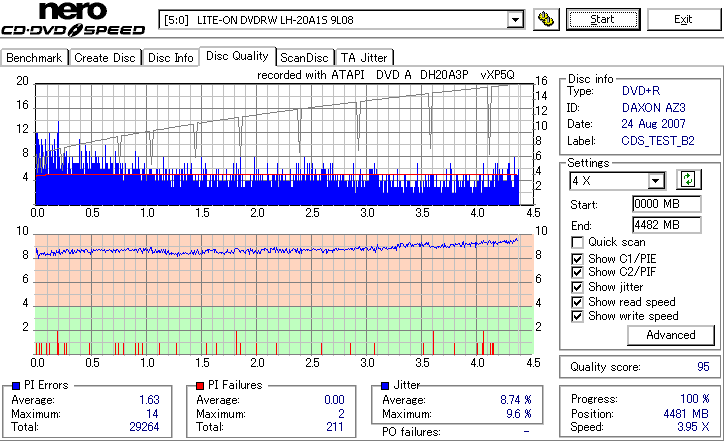
Task: Click PI Failures average value 0.00
Action: (334, 399)
